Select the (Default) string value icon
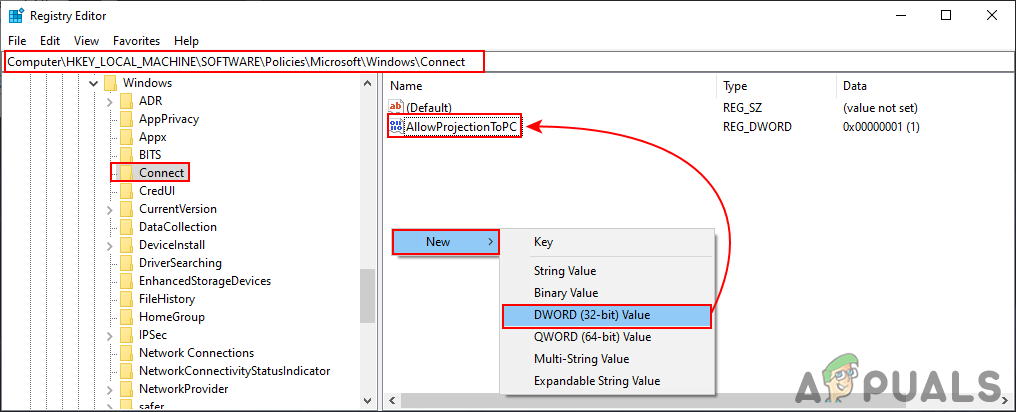This screenshot has width=1016, height=412. [x=396, y=107]
